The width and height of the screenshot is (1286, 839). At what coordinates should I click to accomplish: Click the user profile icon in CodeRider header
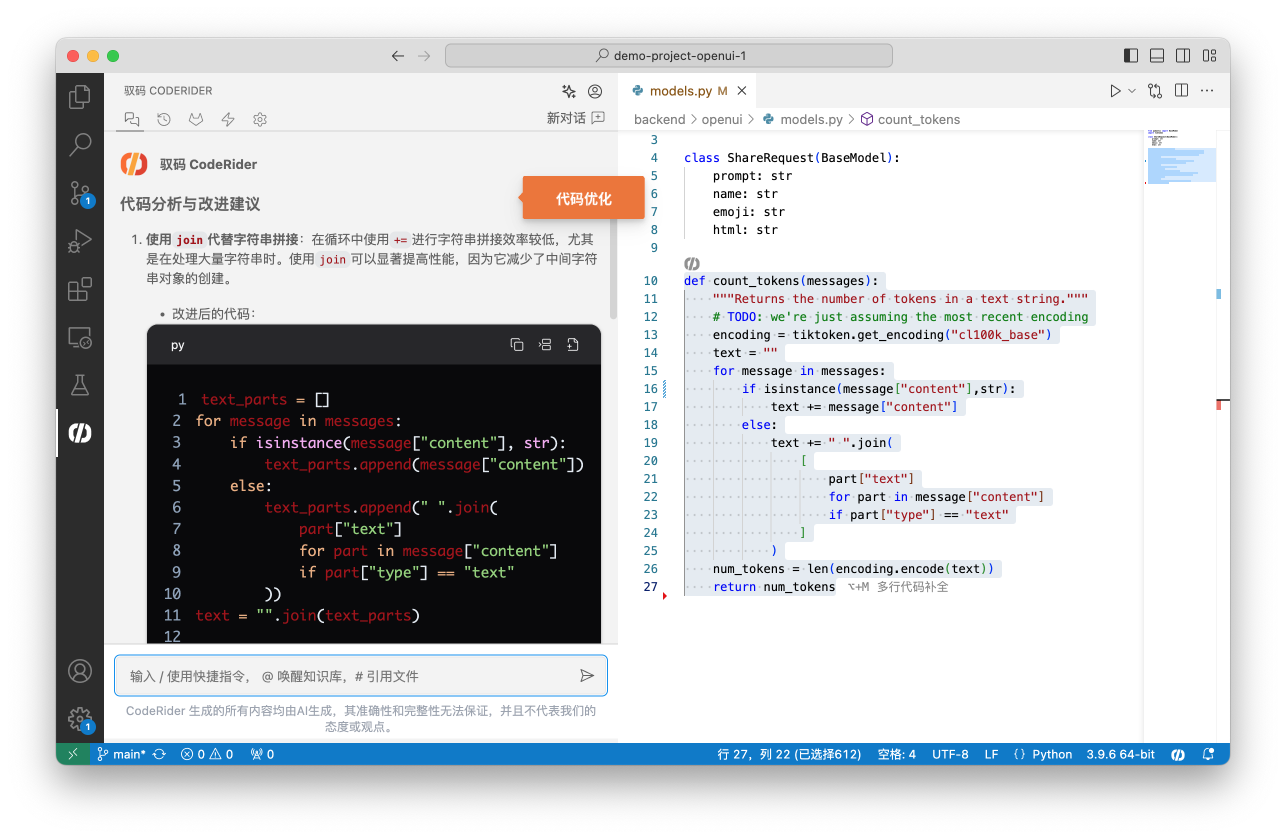coord(596,91)
